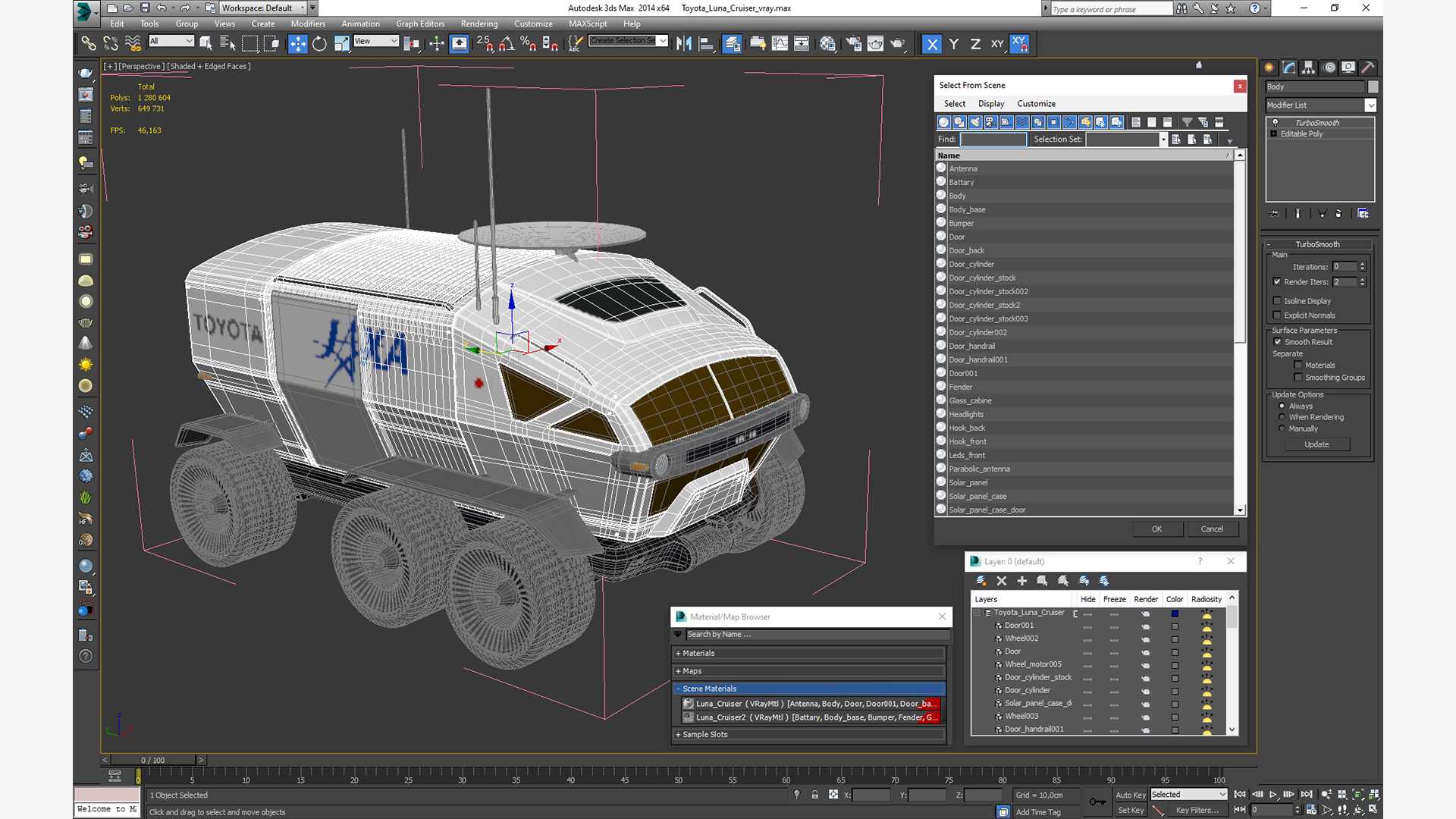Click Toyota_Luna_Cruiser layer blue color swatch
The height and width of the screenshot is (819, 1456).
click(1175, 613)
